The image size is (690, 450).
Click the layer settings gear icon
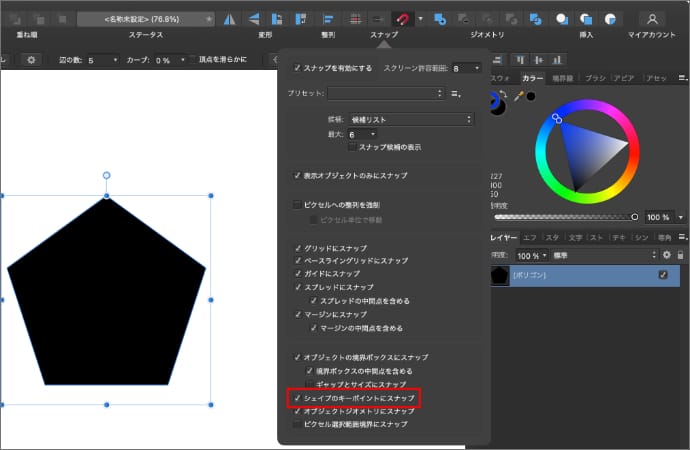coord(667,255)
